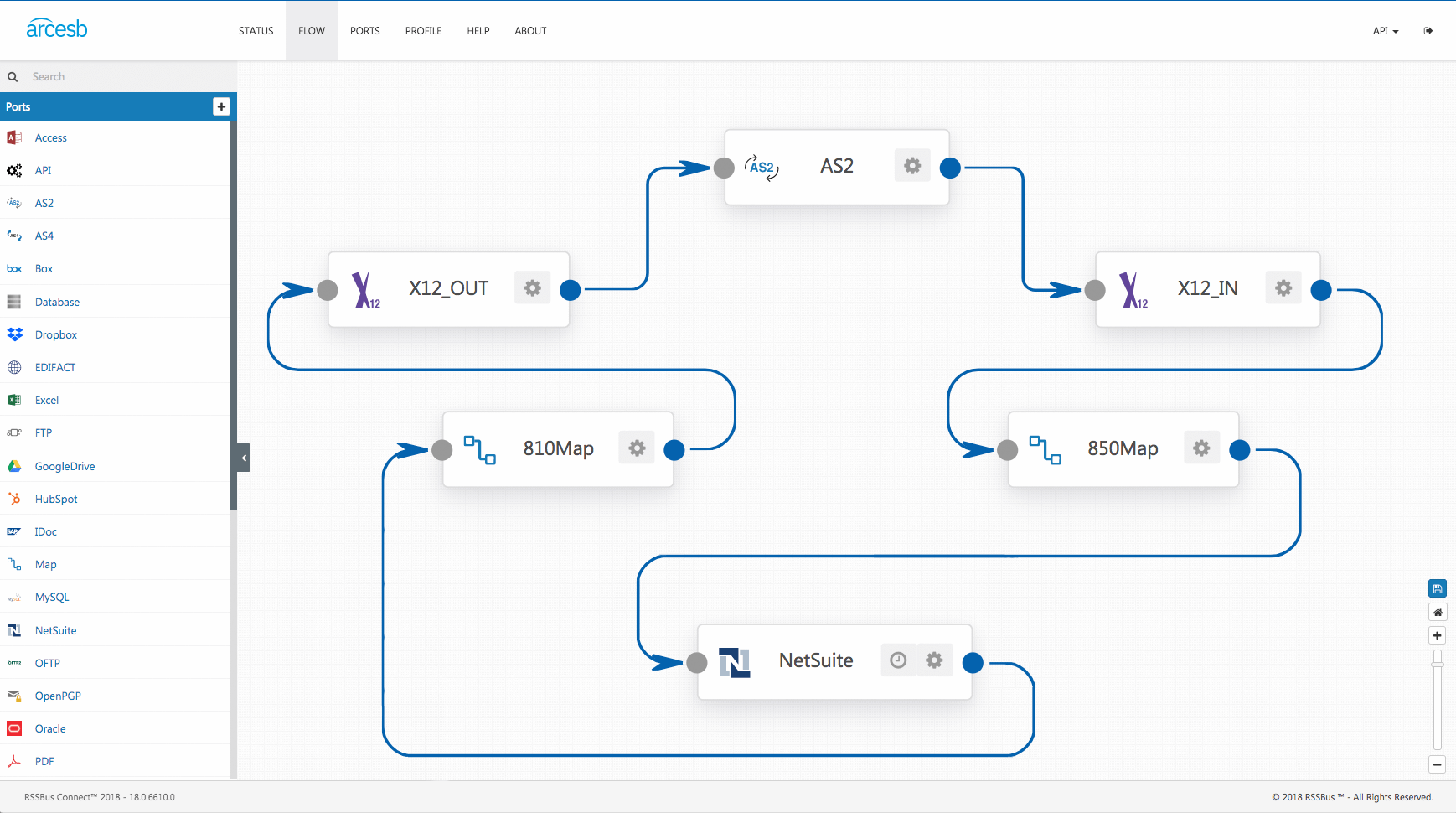Click the X12_IN node label
The width and height of the screenshot is (1456, 813).
click(x=1207, y=288)
